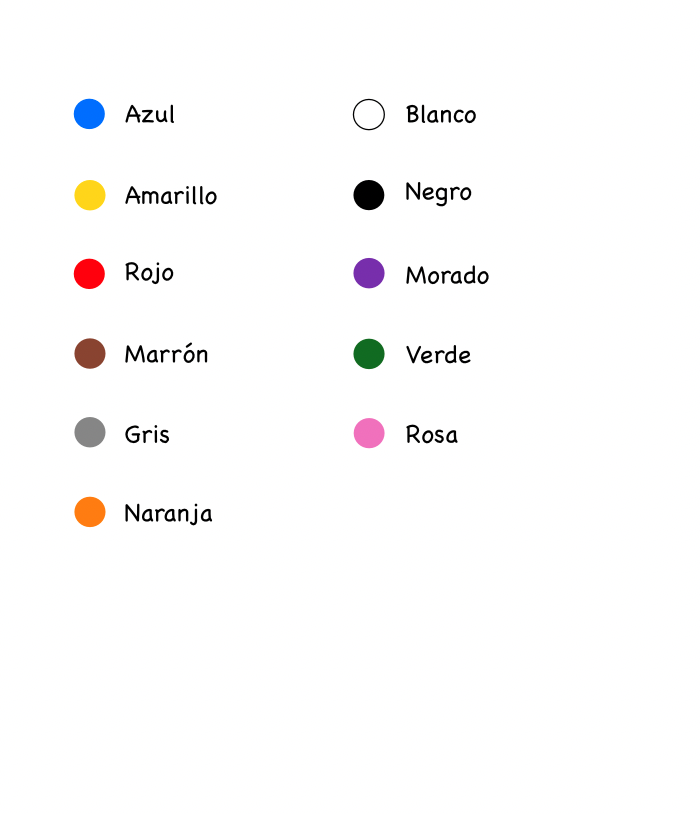Select the purple circle next to Morado
700x814 pixels.
point(369,273)
